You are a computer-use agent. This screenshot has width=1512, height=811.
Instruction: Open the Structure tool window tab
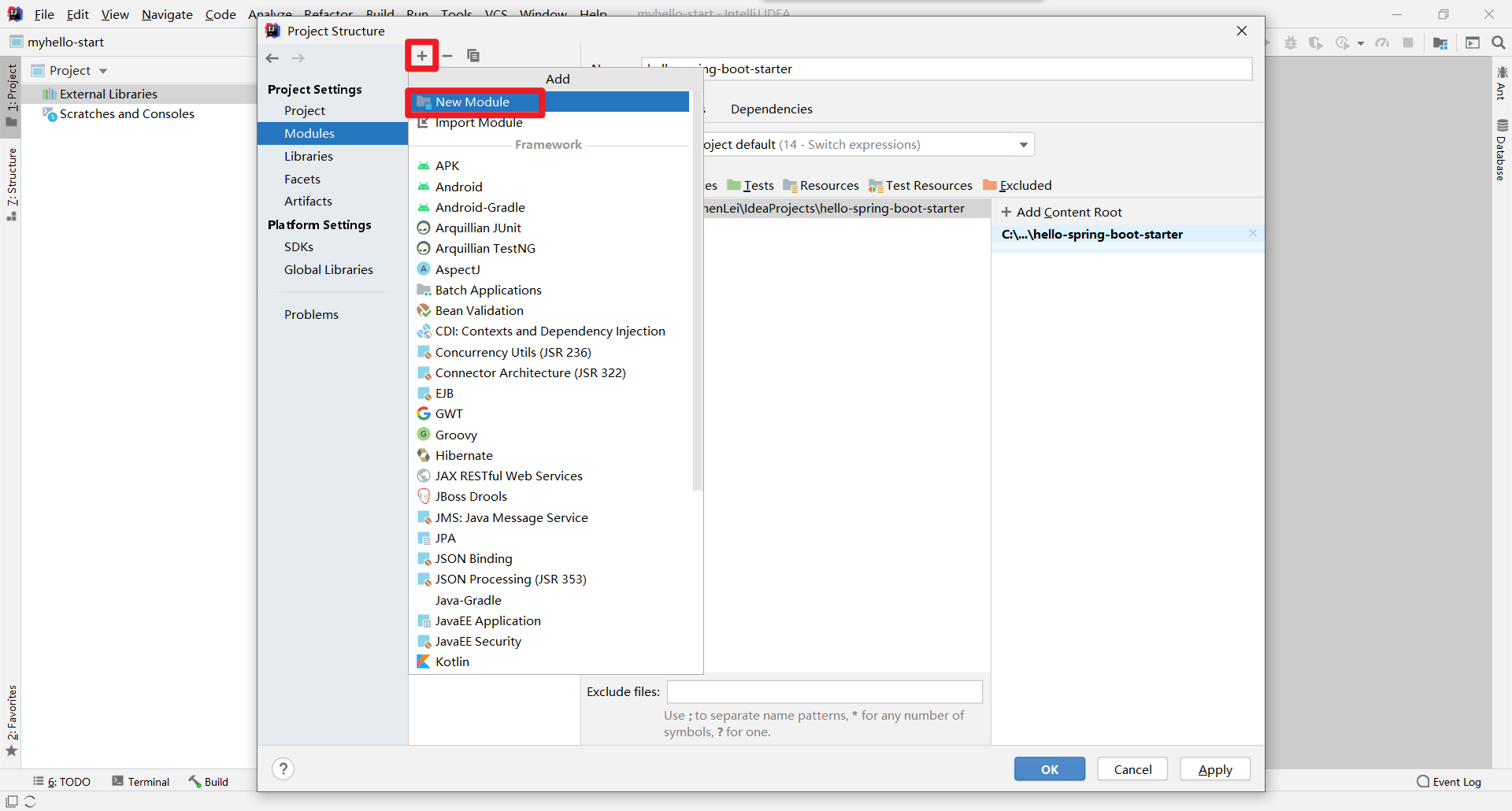[x=12, y=184]
